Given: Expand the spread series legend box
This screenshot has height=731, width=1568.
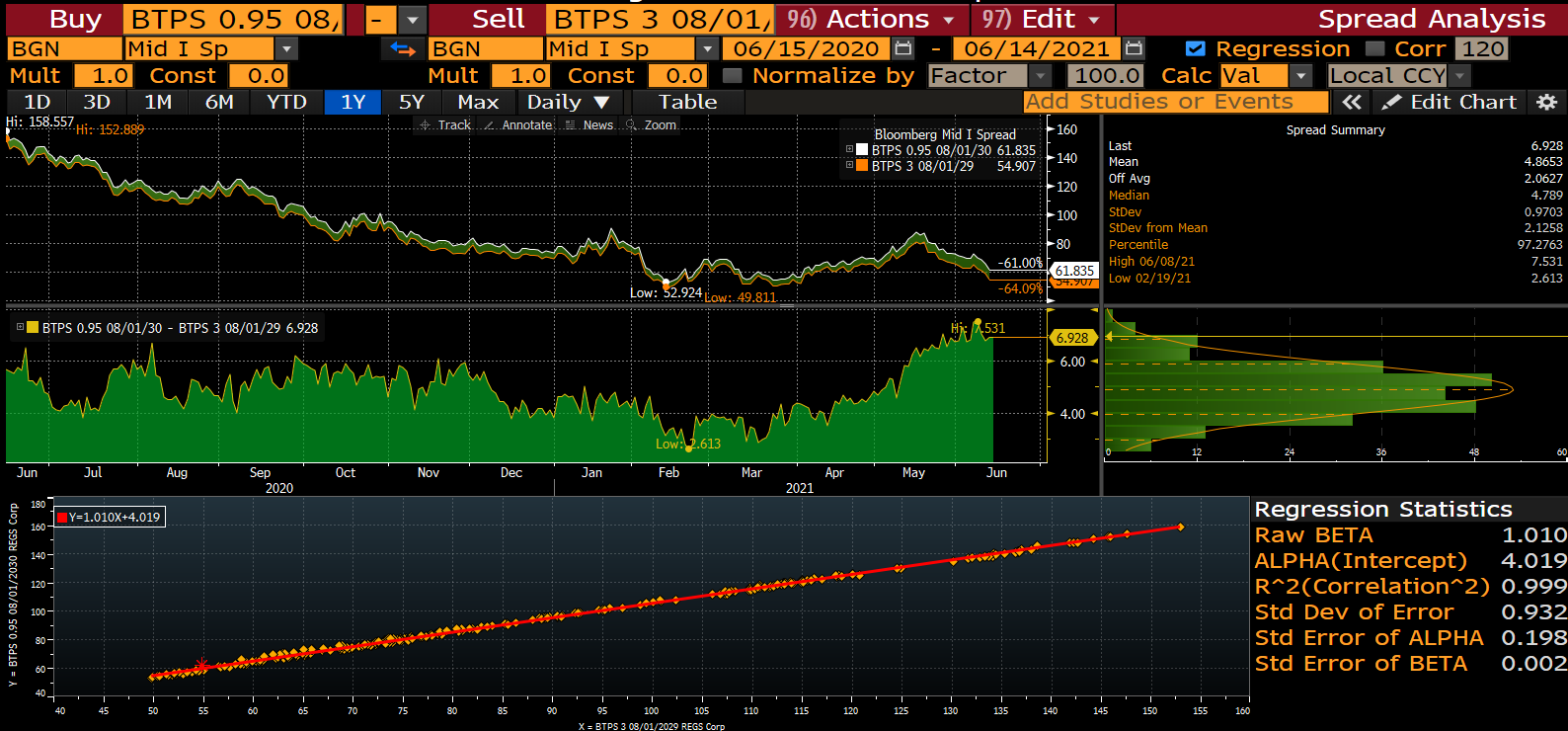Looking at the screenshot, I should pyautogui.click(x=20, y=328).
